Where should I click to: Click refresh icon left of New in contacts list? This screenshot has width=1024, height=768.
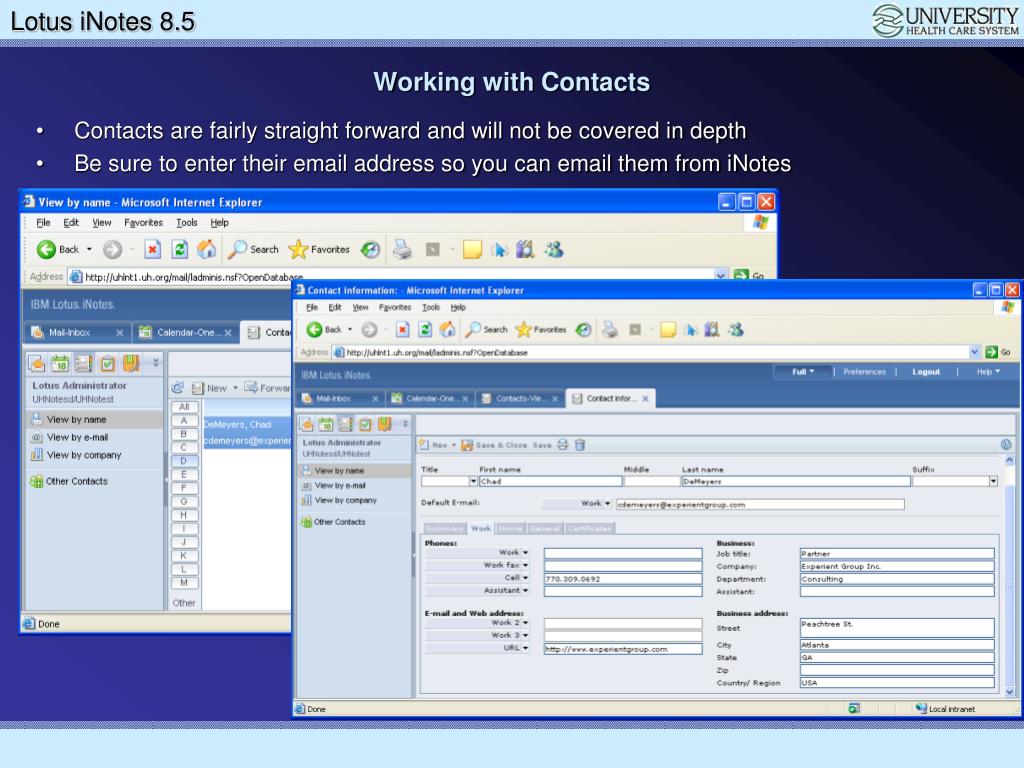(177, 388)
